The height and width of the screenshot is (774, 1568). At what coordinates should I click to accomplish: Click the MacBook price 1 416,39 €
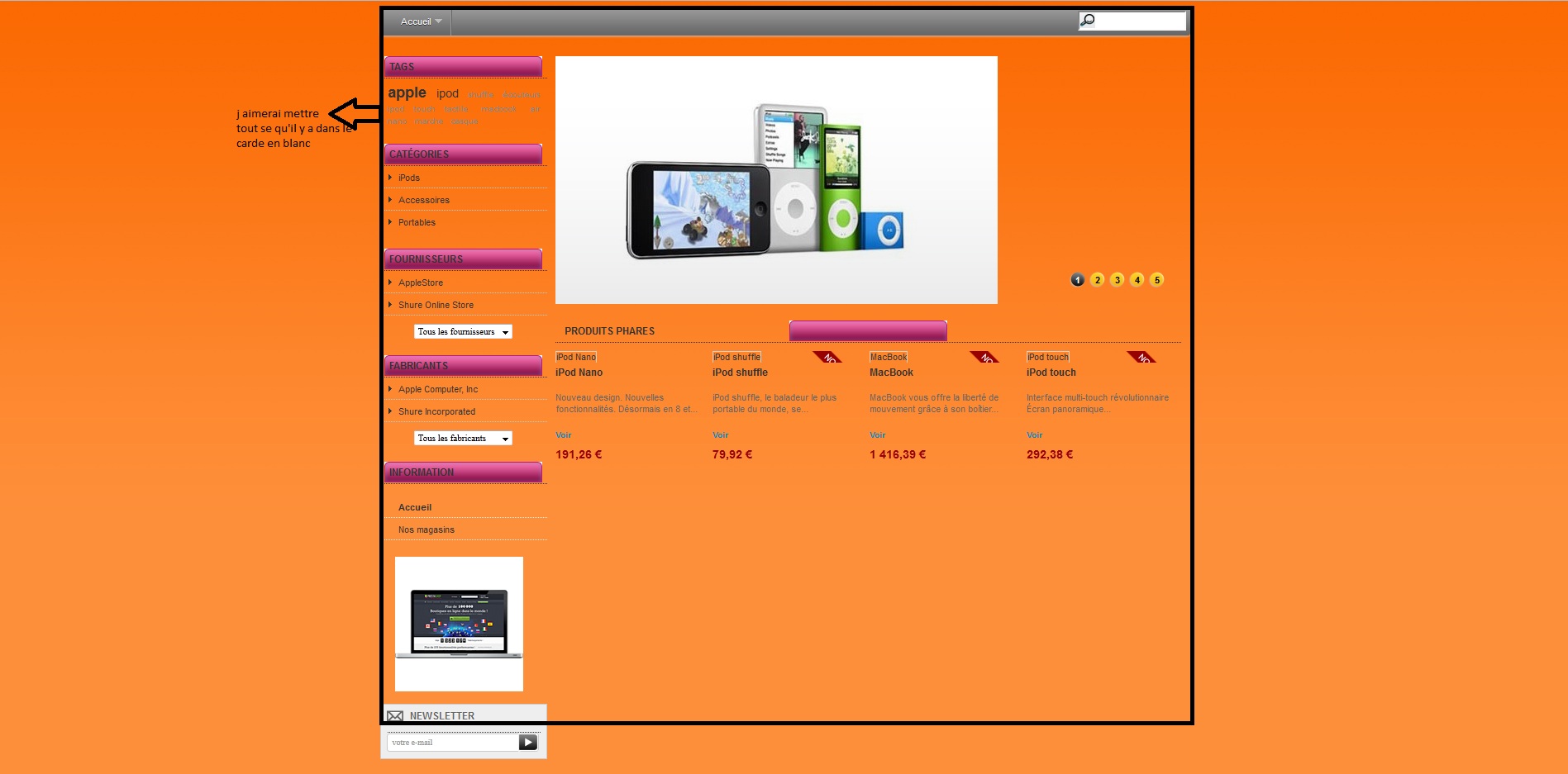pyautogui.click(x=898, y=454)
